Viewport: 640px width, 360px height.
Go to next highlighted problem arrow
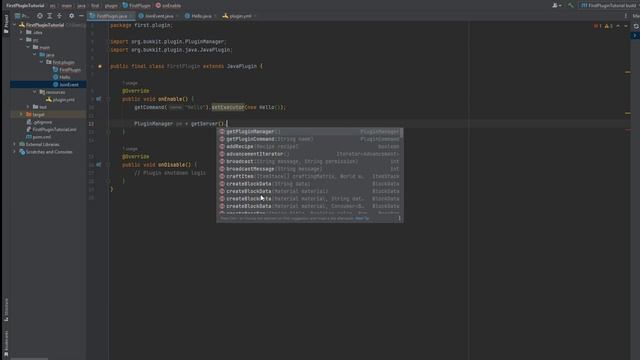click(626, 26)
